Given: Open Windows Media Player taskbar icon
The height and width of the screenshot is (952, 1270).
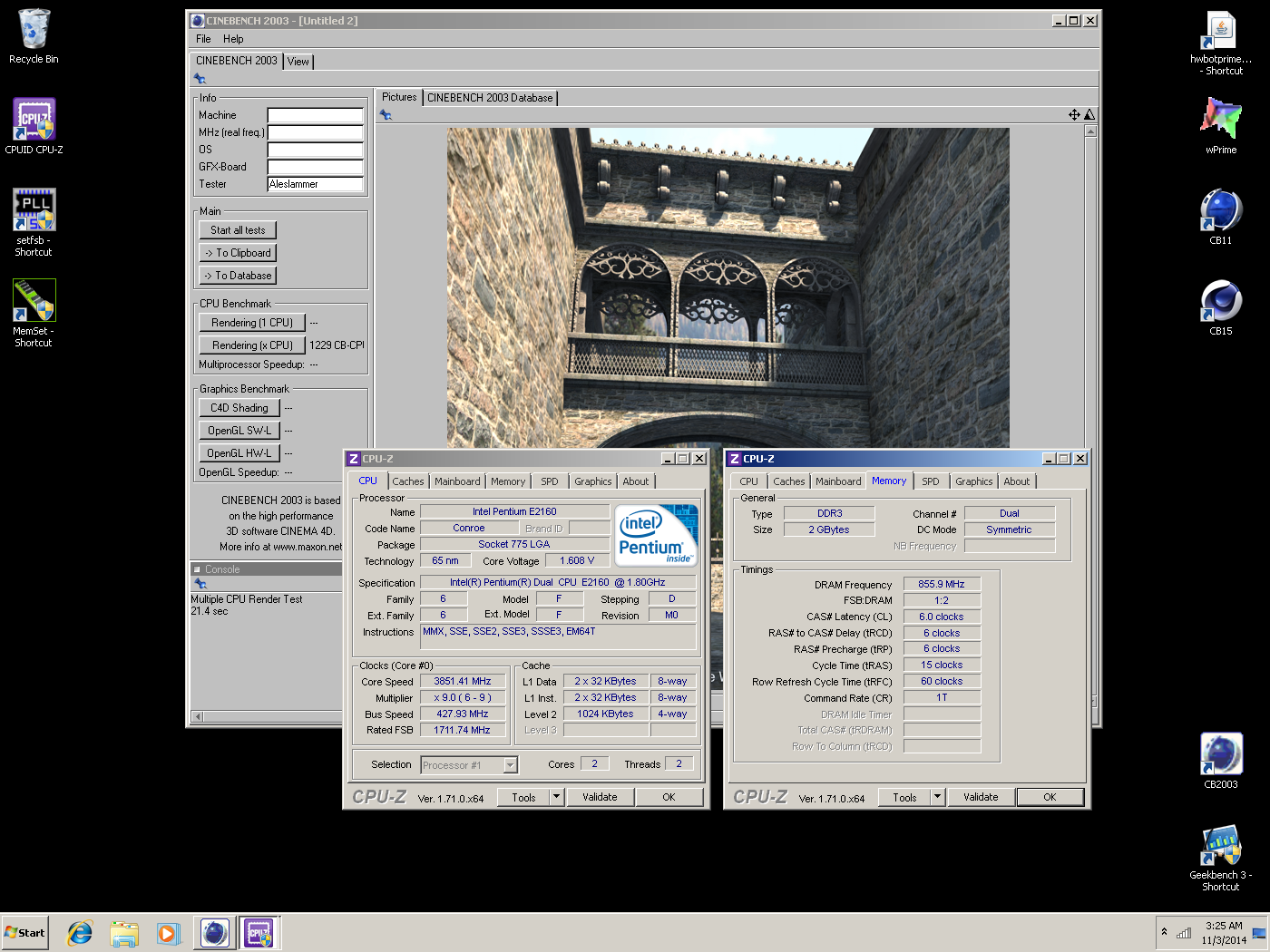Looking at the screenshot, I should pos(168,932).
